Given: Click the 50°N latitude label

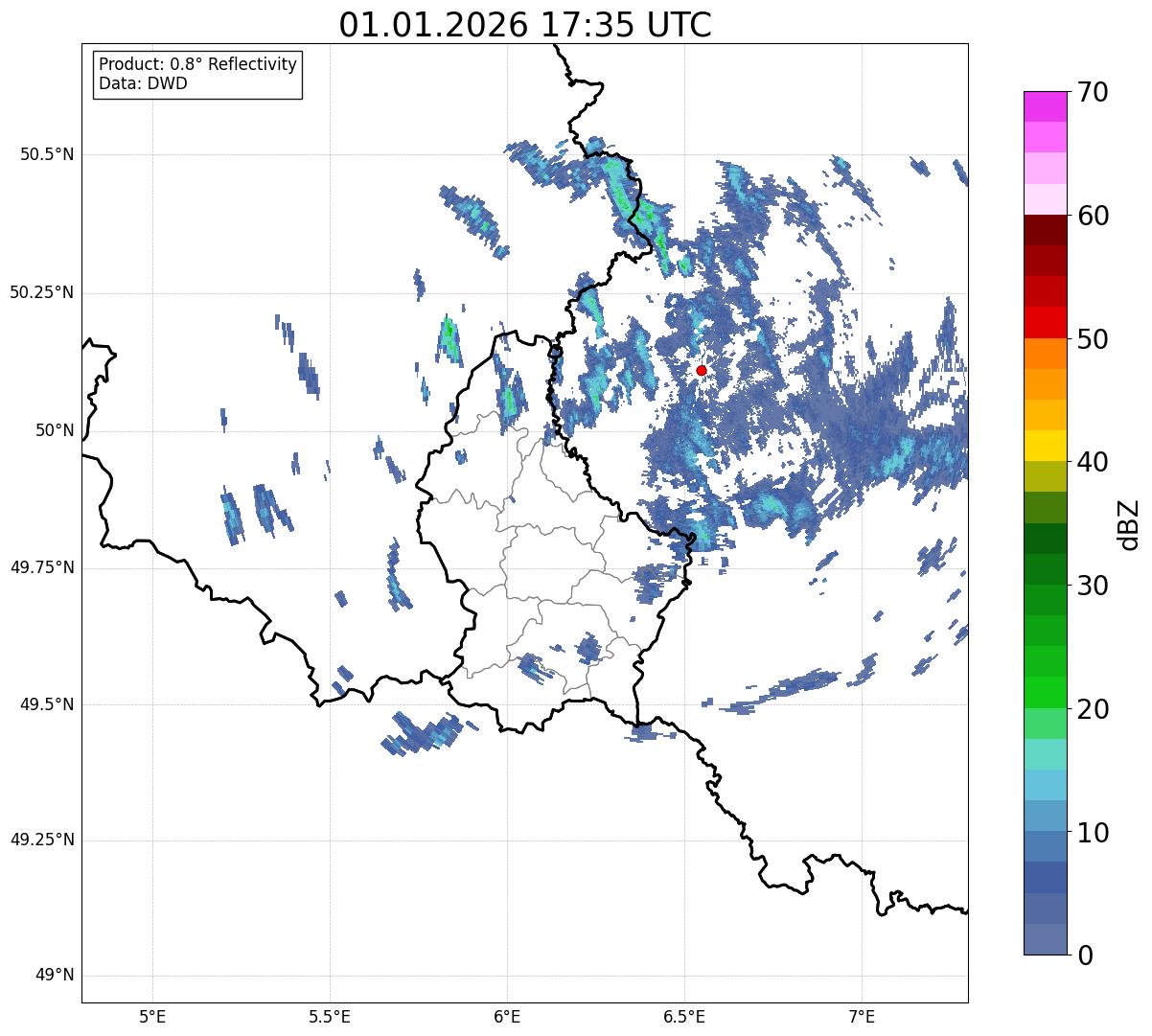Looking at the screenshot, I should 55,430.
